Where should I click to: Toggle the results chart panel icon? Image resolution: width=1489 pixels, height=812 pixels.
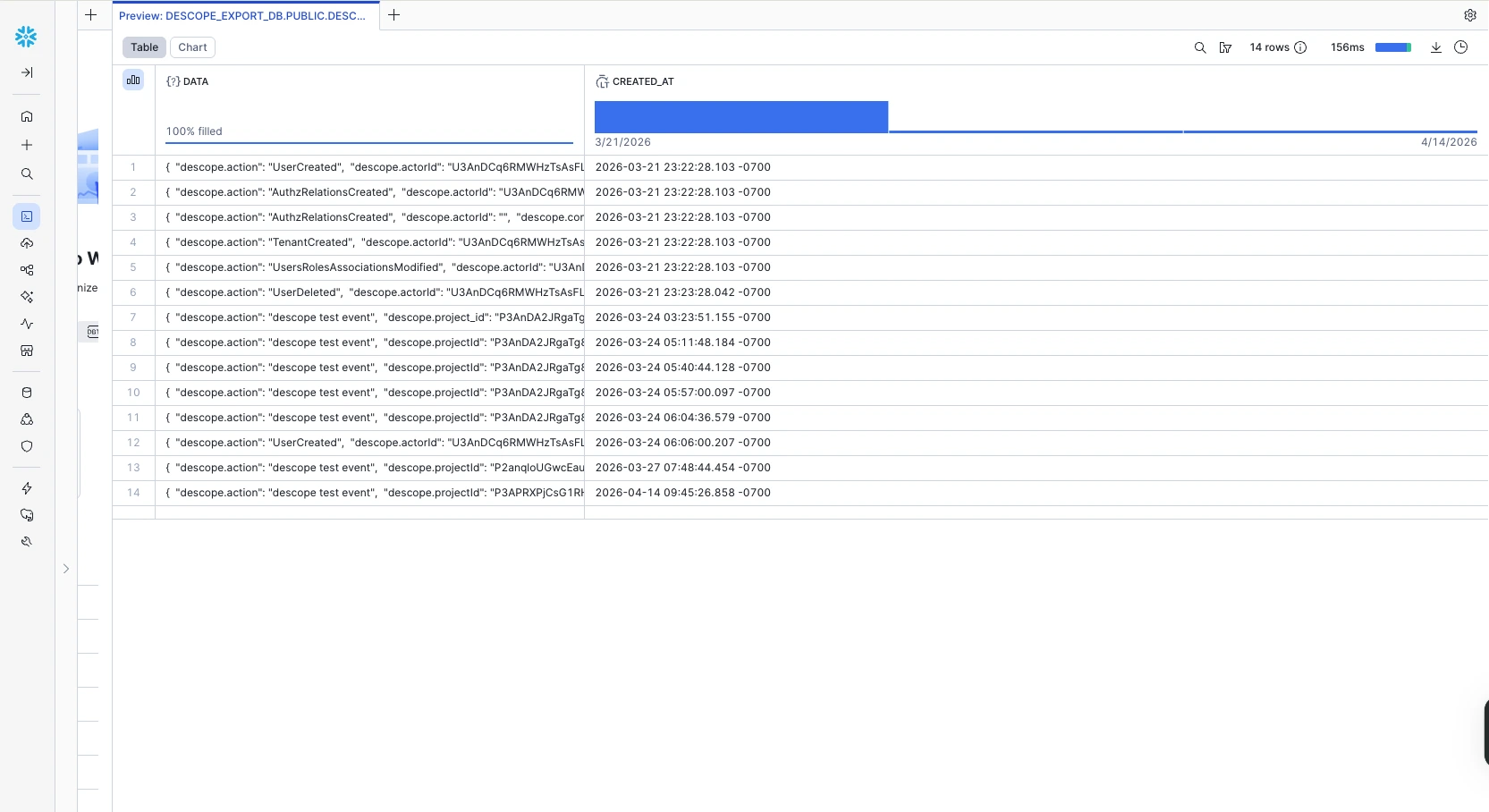(x=133, y=80)
